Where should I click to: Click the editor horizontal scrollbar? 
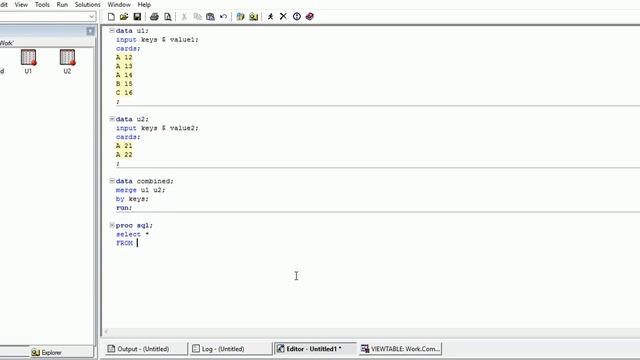click(371, 332)
